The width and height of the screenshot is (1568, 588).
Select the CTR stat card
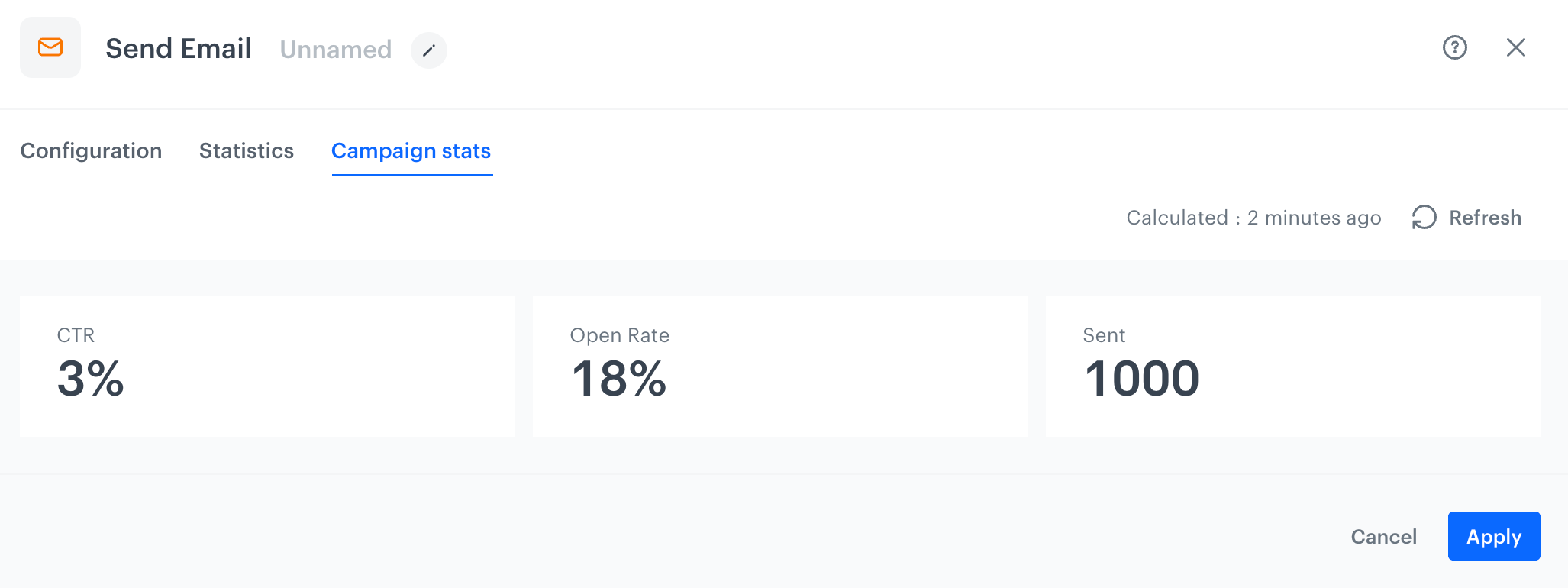tap(266, 367)
